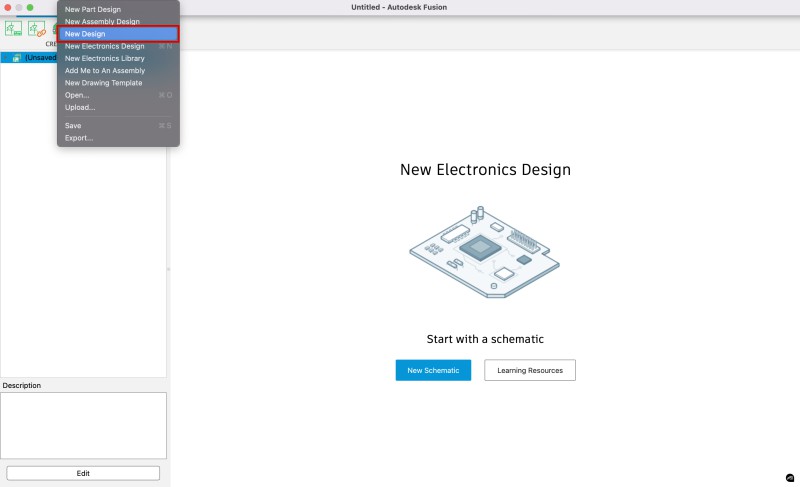This screenshot has height=487, width=800.
Task: Click the 'New Electronics Design' heading
Action: coord(485,169)
